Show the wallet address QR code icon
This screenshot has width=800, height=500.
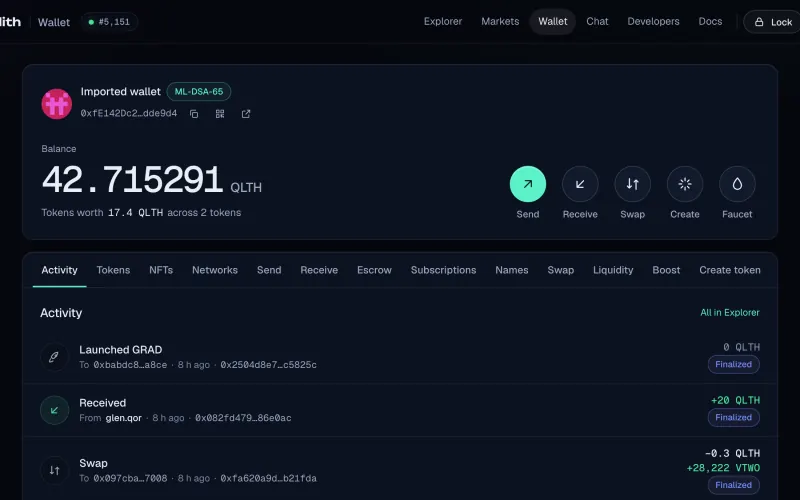(220, 114)
